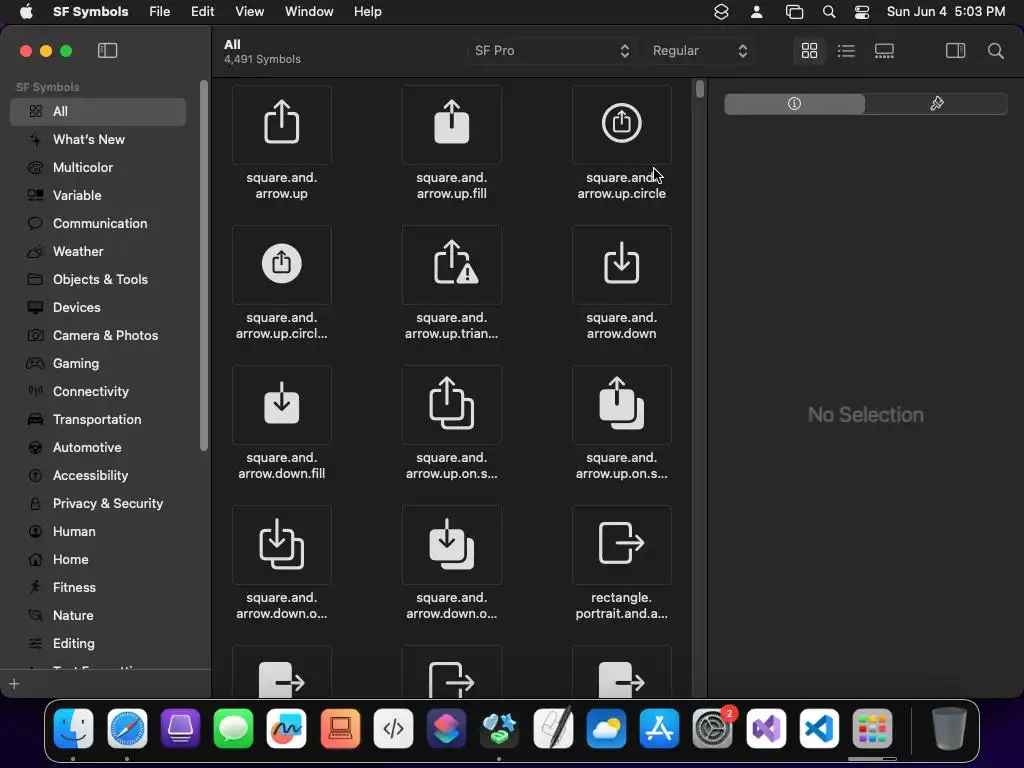The width and height of the screenshot is (1024, 768).
Task: Open the What's New category
Action: pyautogui.click(x=98, y=140)
